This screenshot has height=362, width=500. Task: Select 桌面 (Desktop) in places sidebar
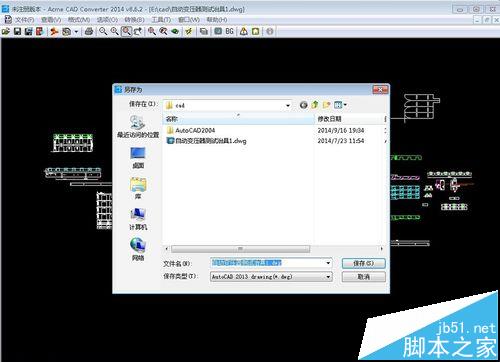pyautogui.click(x=138, y=158)
